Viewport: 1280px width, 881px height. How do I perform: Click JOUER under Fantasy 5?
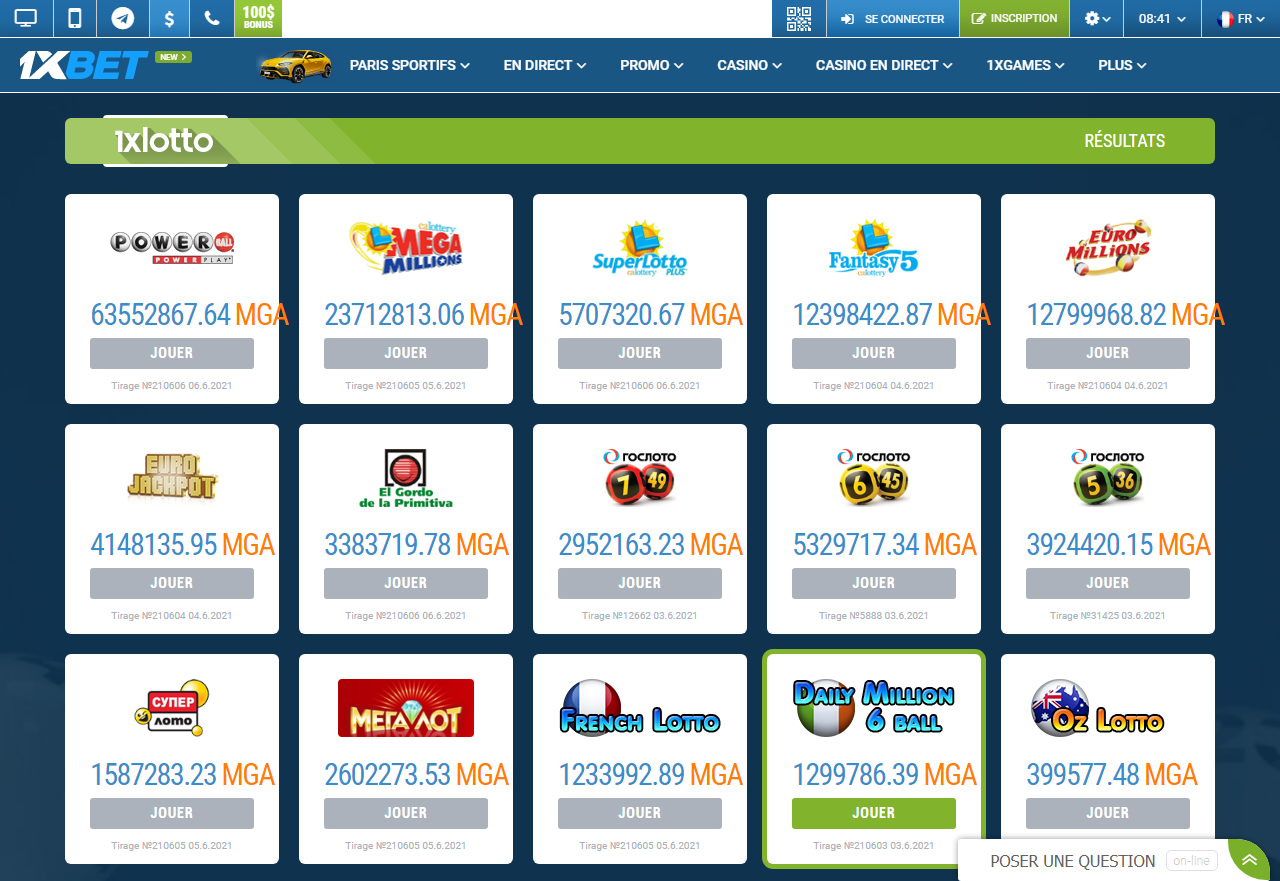(874, 353)
